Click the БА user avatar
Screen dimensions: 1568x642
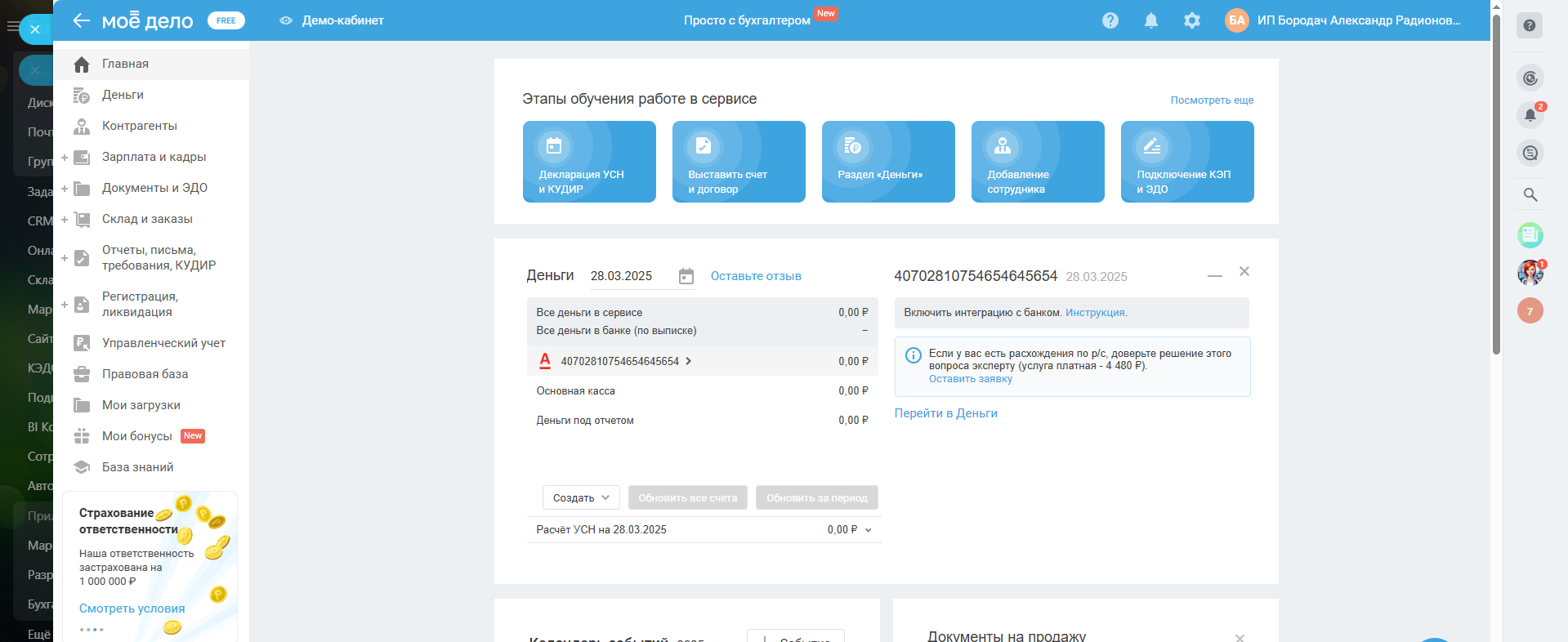(1236, 20)
